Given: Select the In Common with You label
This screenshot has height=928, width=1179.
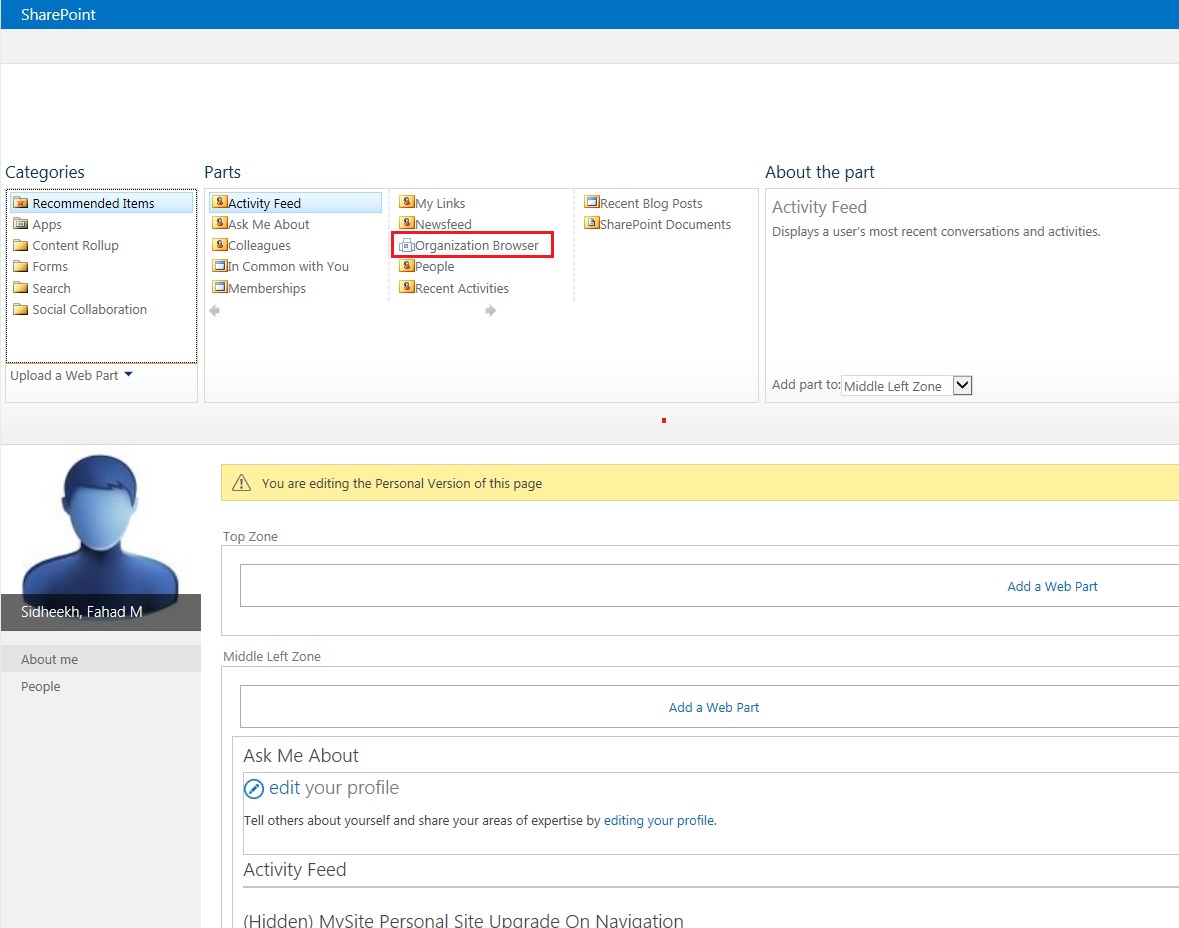Looking at the screenshot, I should coord(288,266).
